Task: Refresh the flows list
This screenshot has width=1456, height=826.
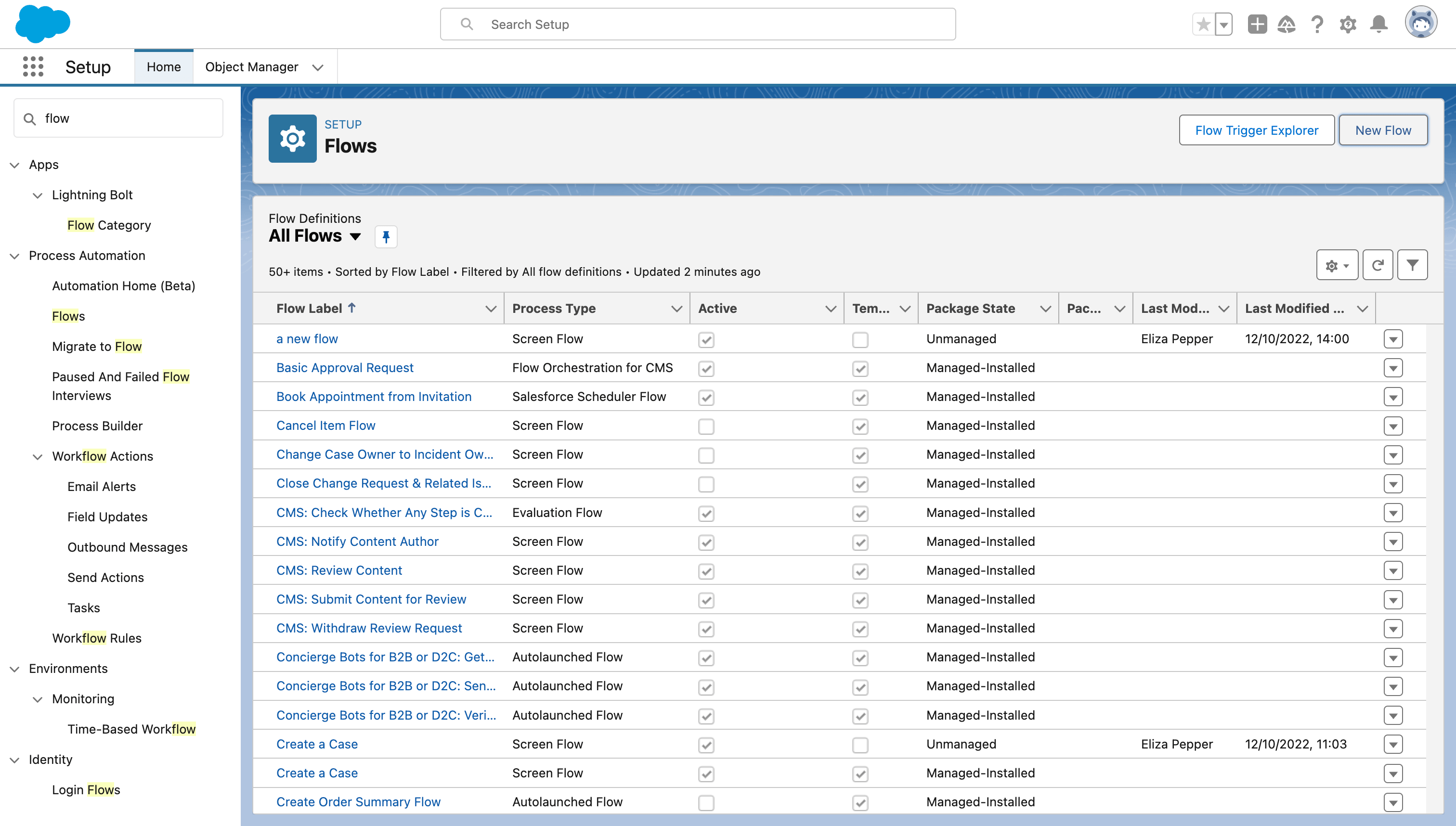Action: coord(1378,265)
